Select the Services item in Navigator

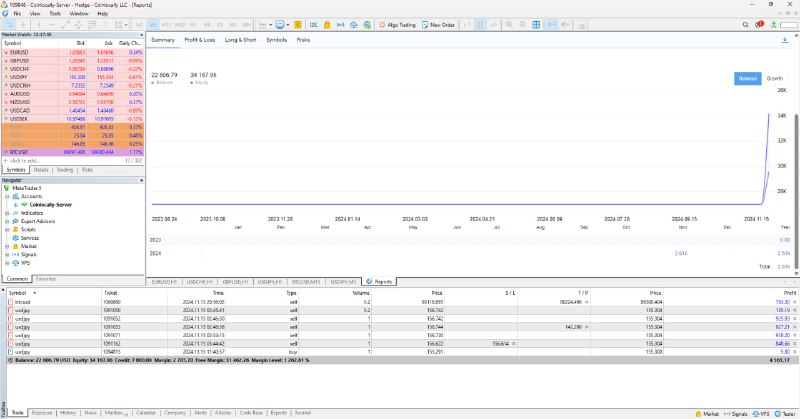(x=30, y=238)
